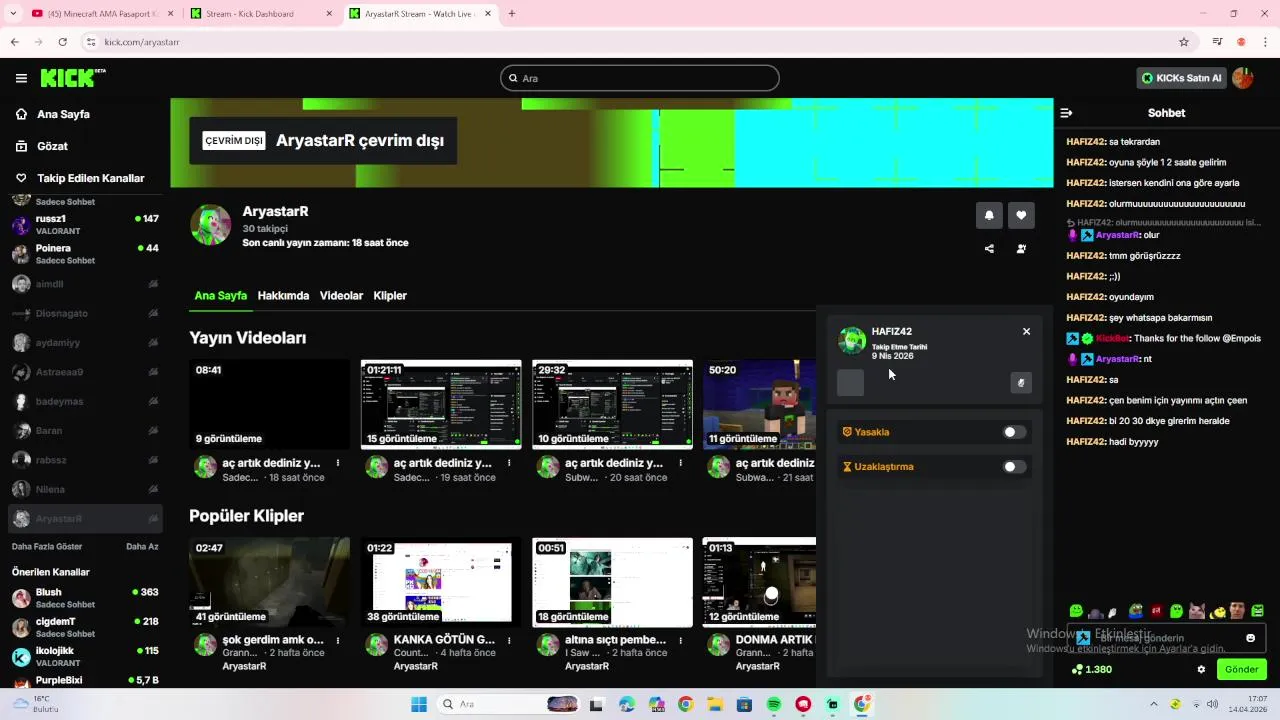Switch to the Hakkımda tab
Viewport: 1280px width, 720px height.
tap(283, 296)
